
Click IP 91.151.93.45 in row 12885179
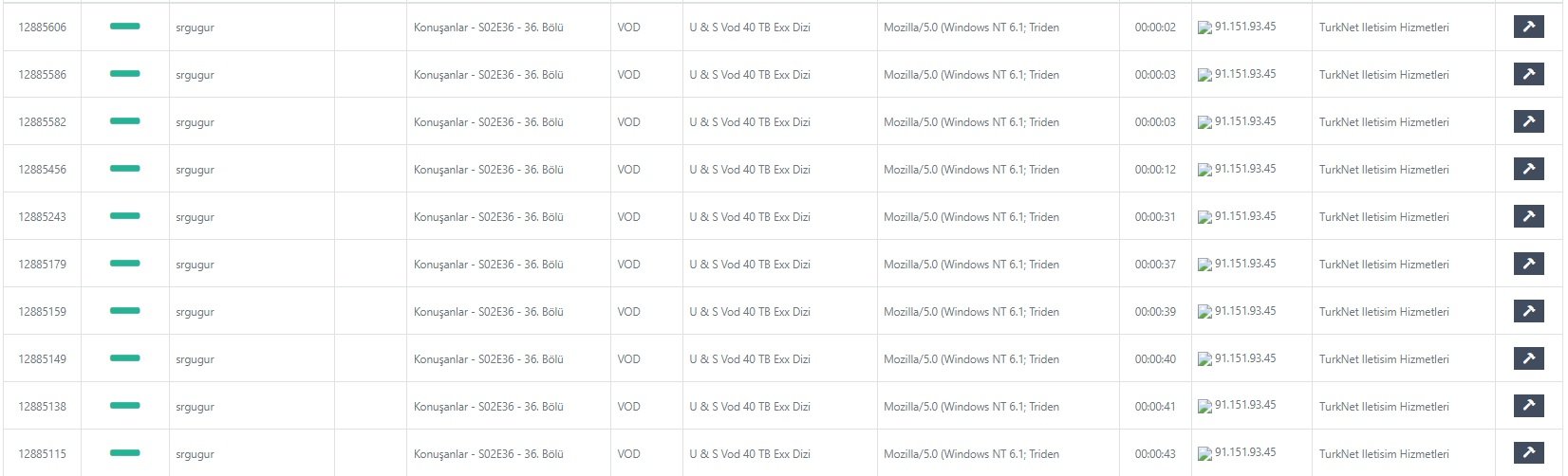pyautogui.click(x=1245, y=264)
